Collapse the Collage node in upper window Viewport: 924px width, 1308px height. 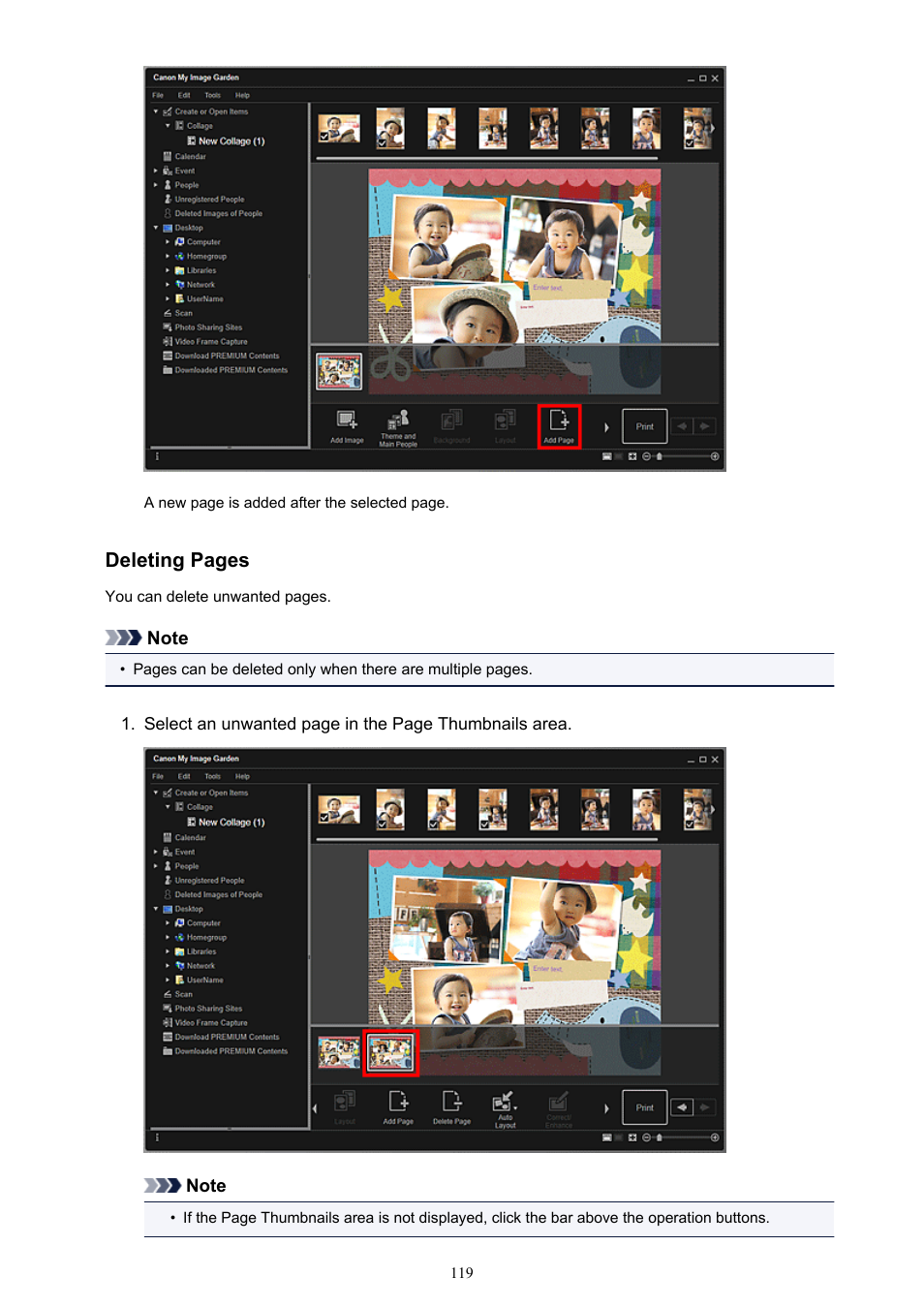tap(168, 126)
